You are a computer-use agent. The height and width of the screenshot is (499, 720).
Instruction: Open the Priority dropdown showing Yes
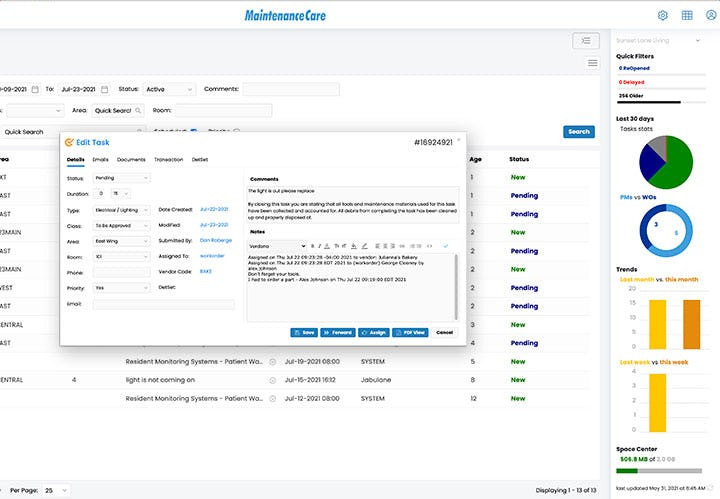click(x=122, y=287)
